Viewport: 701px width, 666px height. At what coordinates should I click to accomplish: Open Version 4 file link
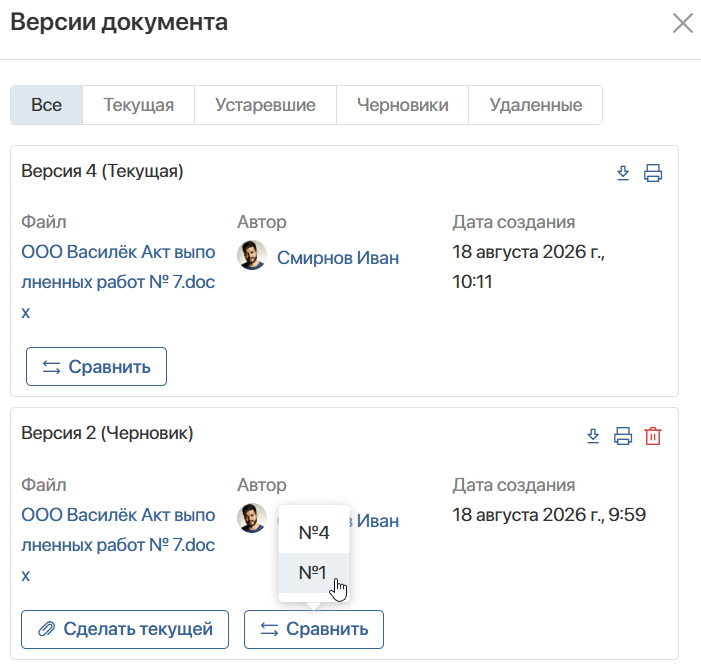(x=118, y=282)
